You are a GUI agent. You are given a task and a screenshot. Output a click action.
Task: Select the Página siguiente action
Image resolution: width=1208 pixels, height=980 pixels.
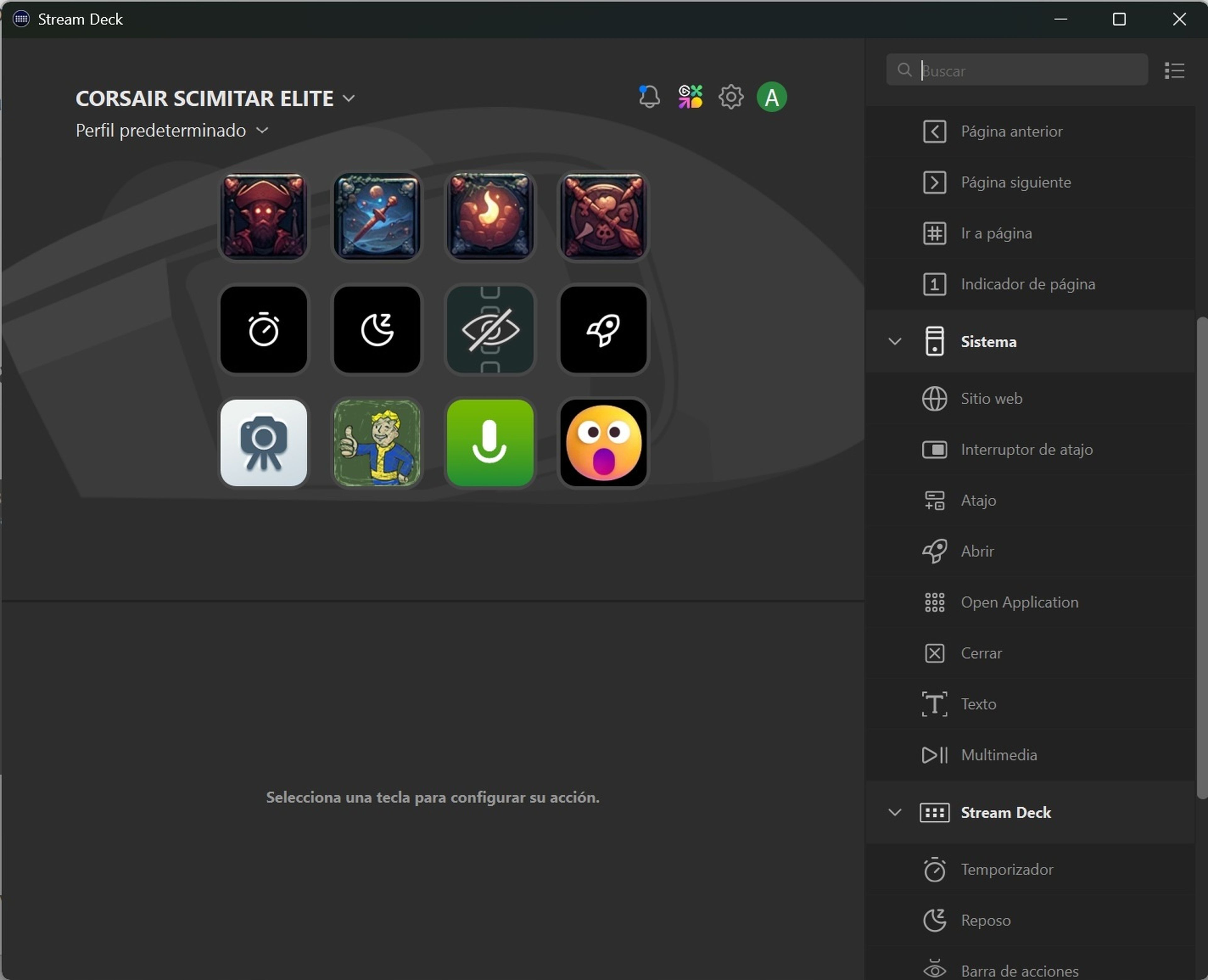coord(1015,182)
